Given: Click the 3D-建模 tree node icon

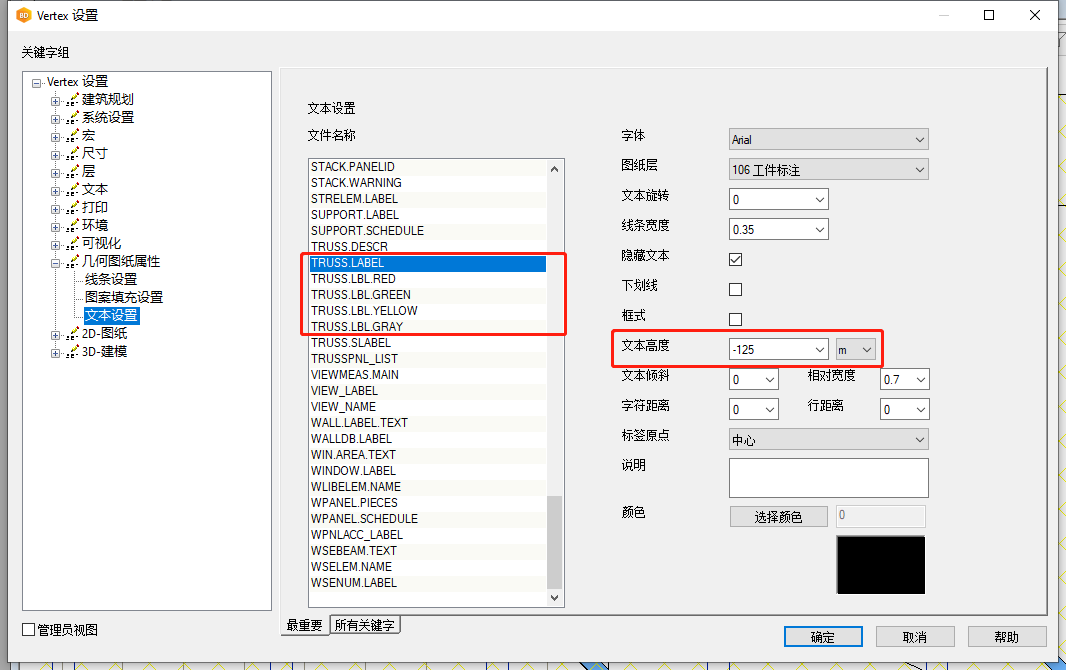Looking at the screenshot, I should (72, 352).
